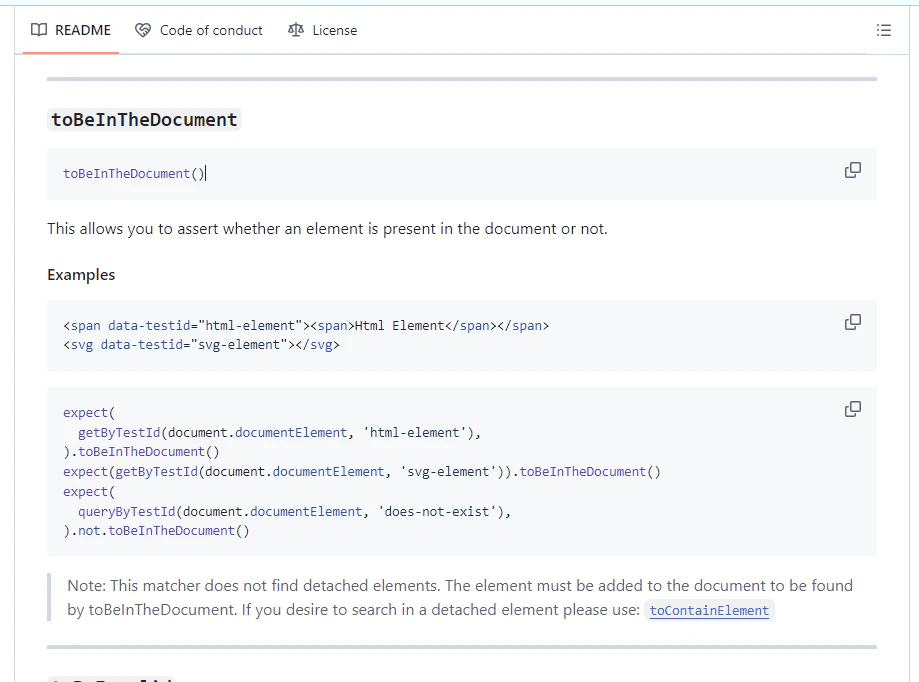Click the balance scale License icon

point(295,30)
